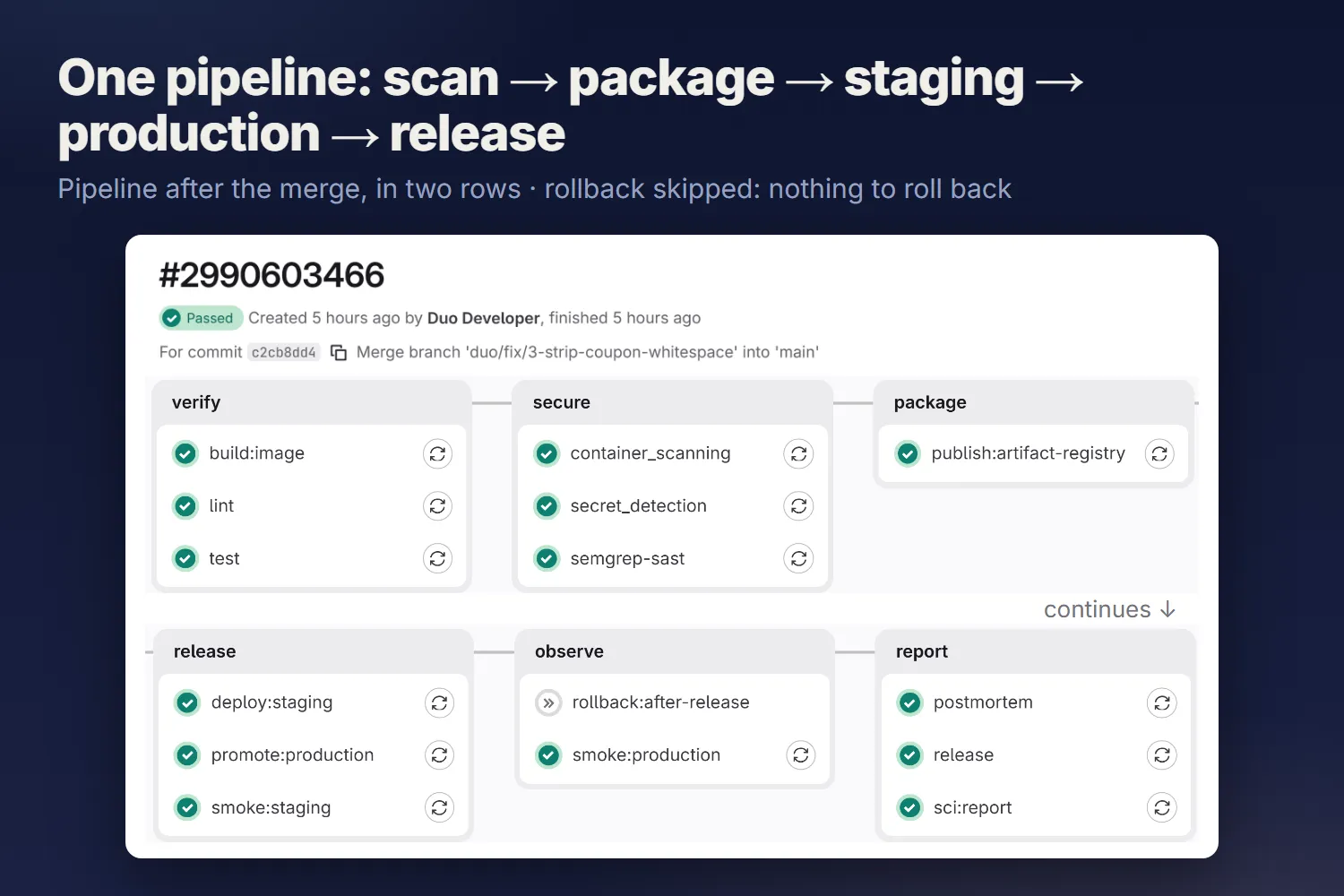
Task: Open the Duo Developer profile link
Action: pyautogui.click(x=484, y=318)
